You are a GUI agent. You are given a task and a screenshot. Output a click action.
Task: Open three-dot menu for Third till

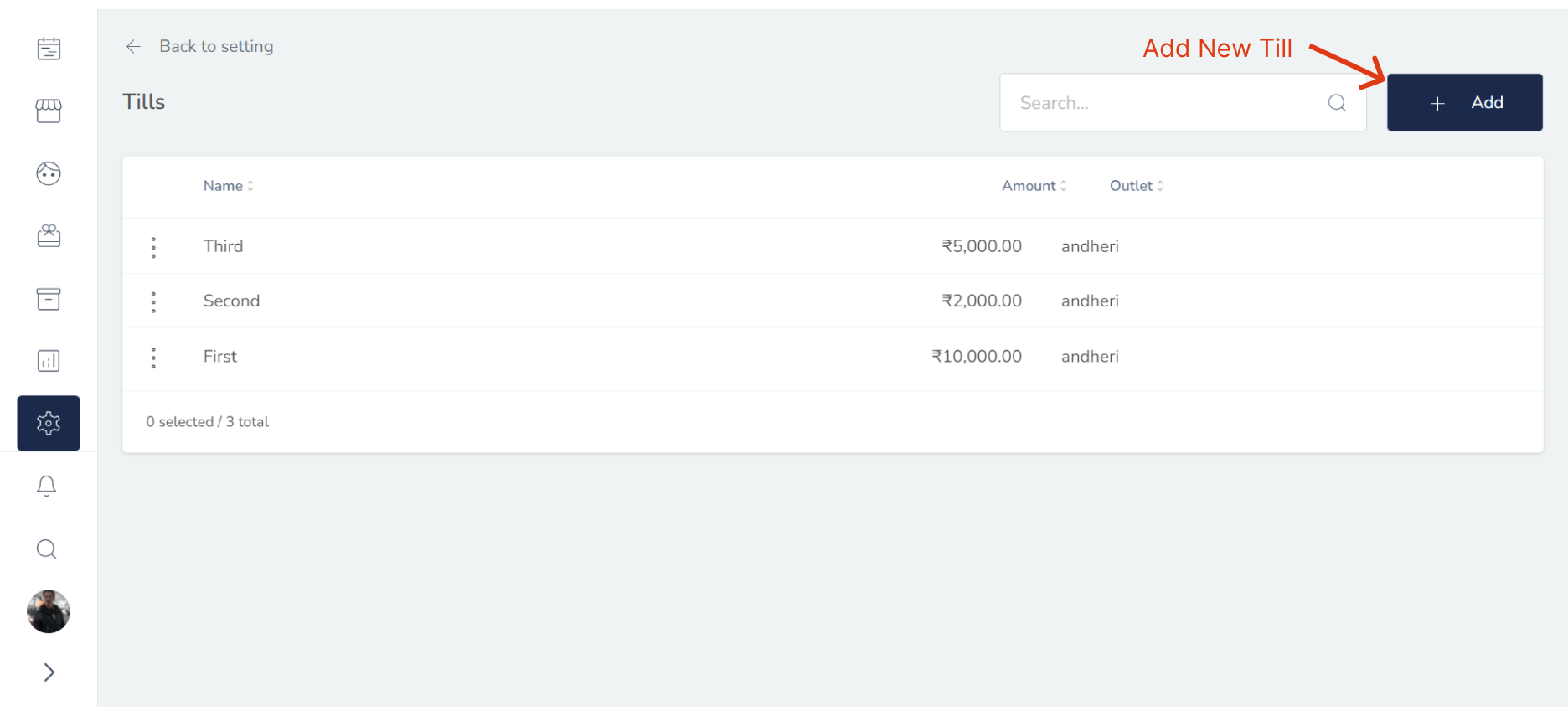click(x=153, y=247)
